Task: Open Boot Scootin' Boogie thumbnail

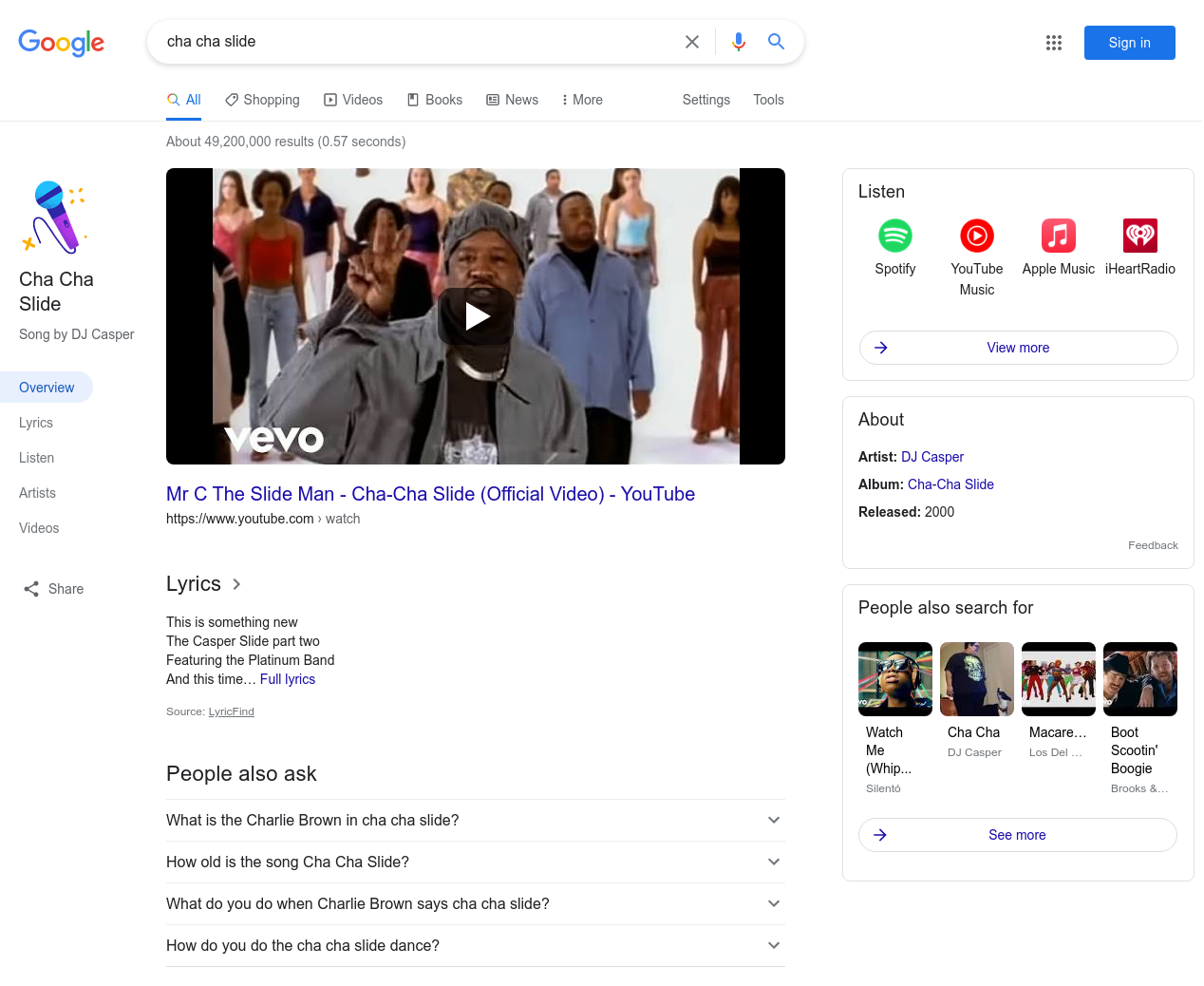Action: (x=1140, y=679)
